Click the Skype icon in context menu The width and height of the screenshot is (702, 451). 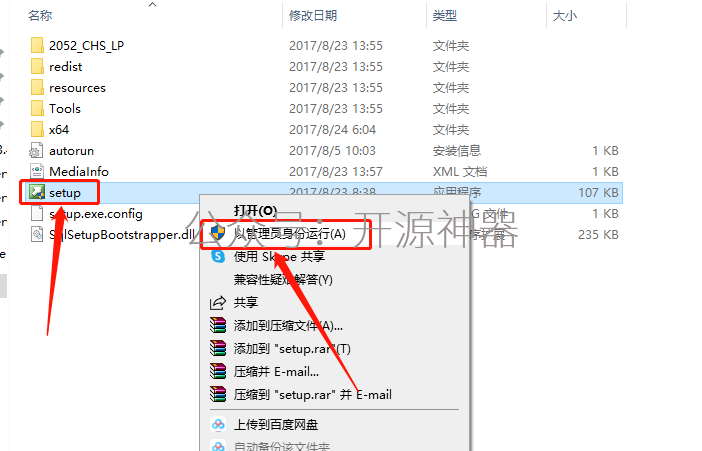(218, 256)
